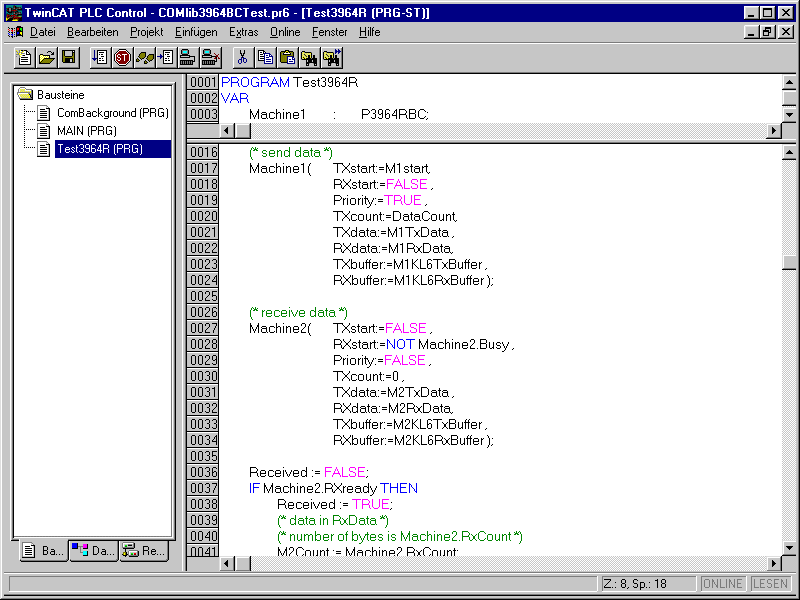Log in using the computer icon

point(188,58)
